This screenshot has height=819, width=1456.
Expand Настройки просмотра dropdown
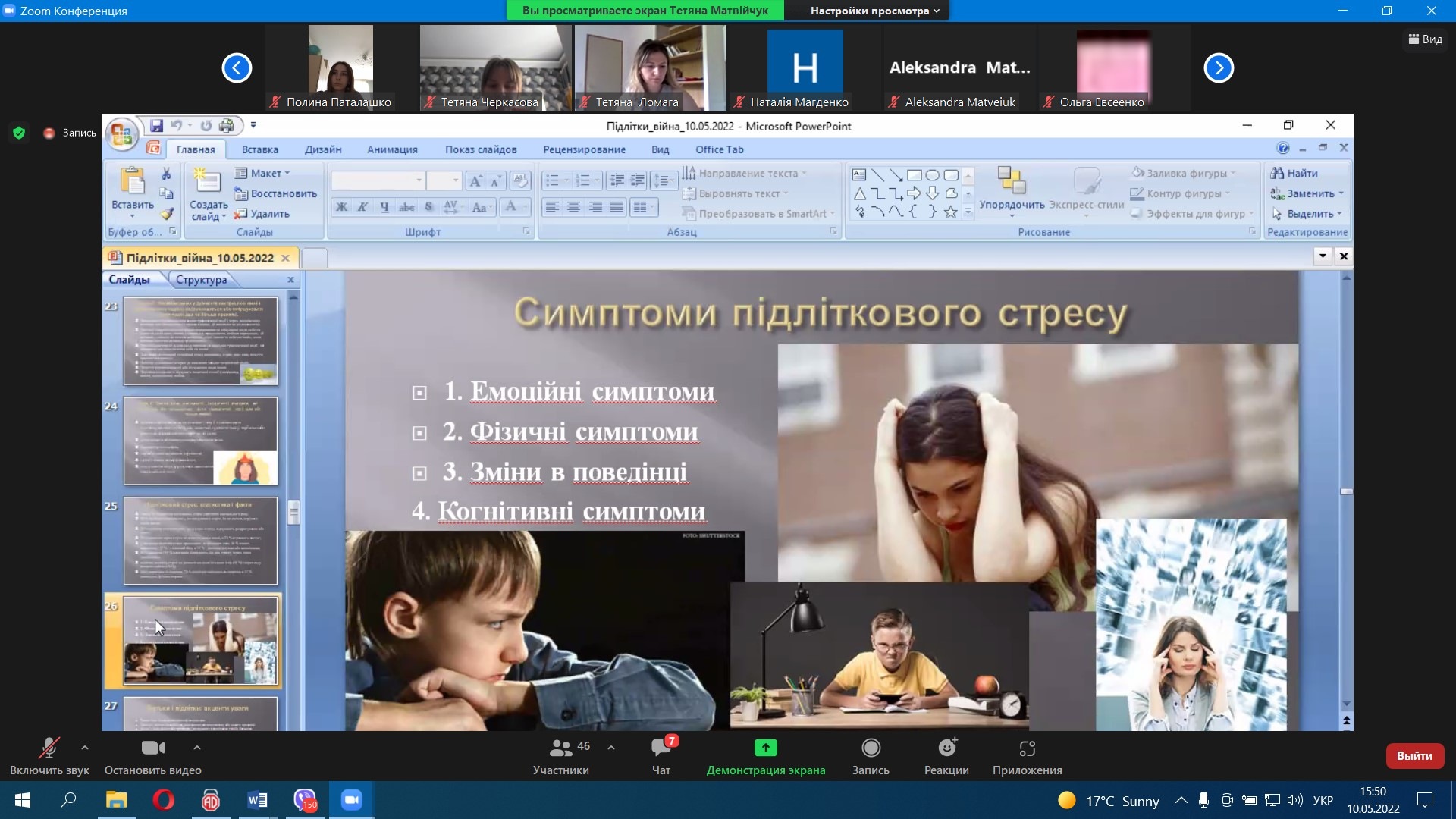pos(874,11)
